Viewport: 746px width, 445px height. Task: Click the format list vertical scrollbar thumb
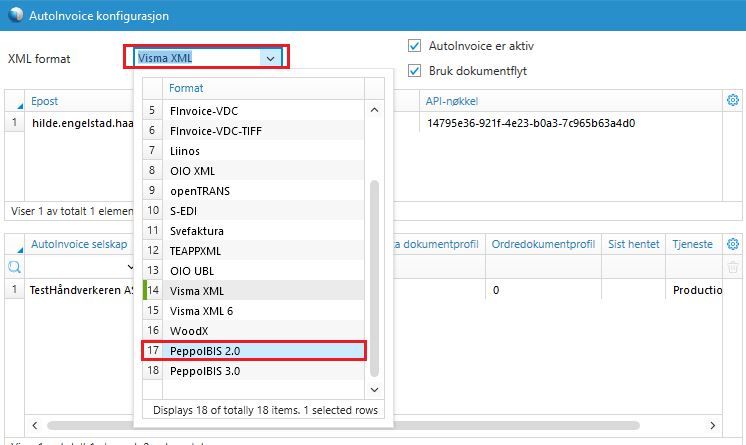pyautogui.click(x=374, y=278)
